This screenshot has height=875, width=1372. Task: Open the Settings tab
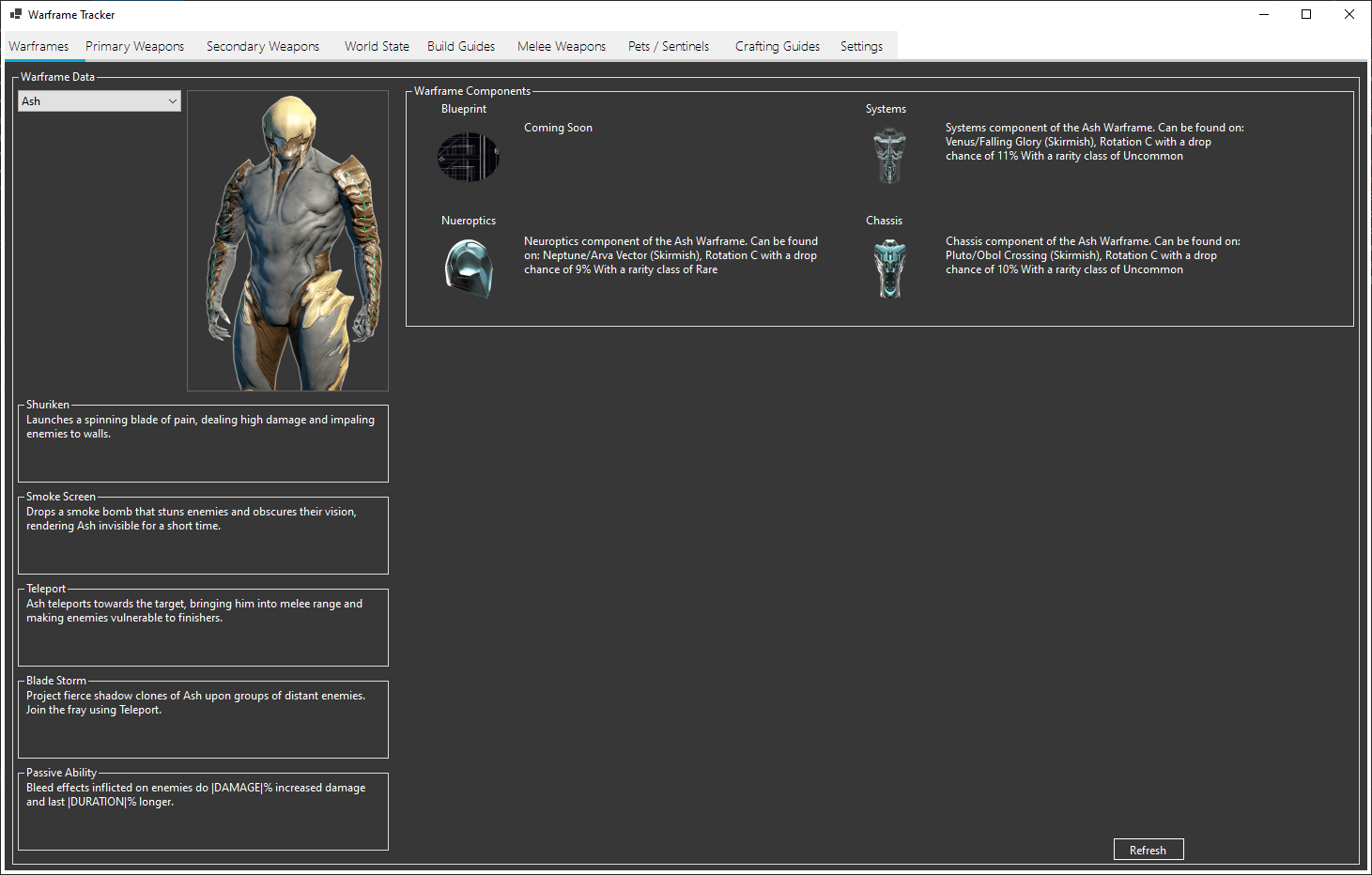[x=860, y=45]
